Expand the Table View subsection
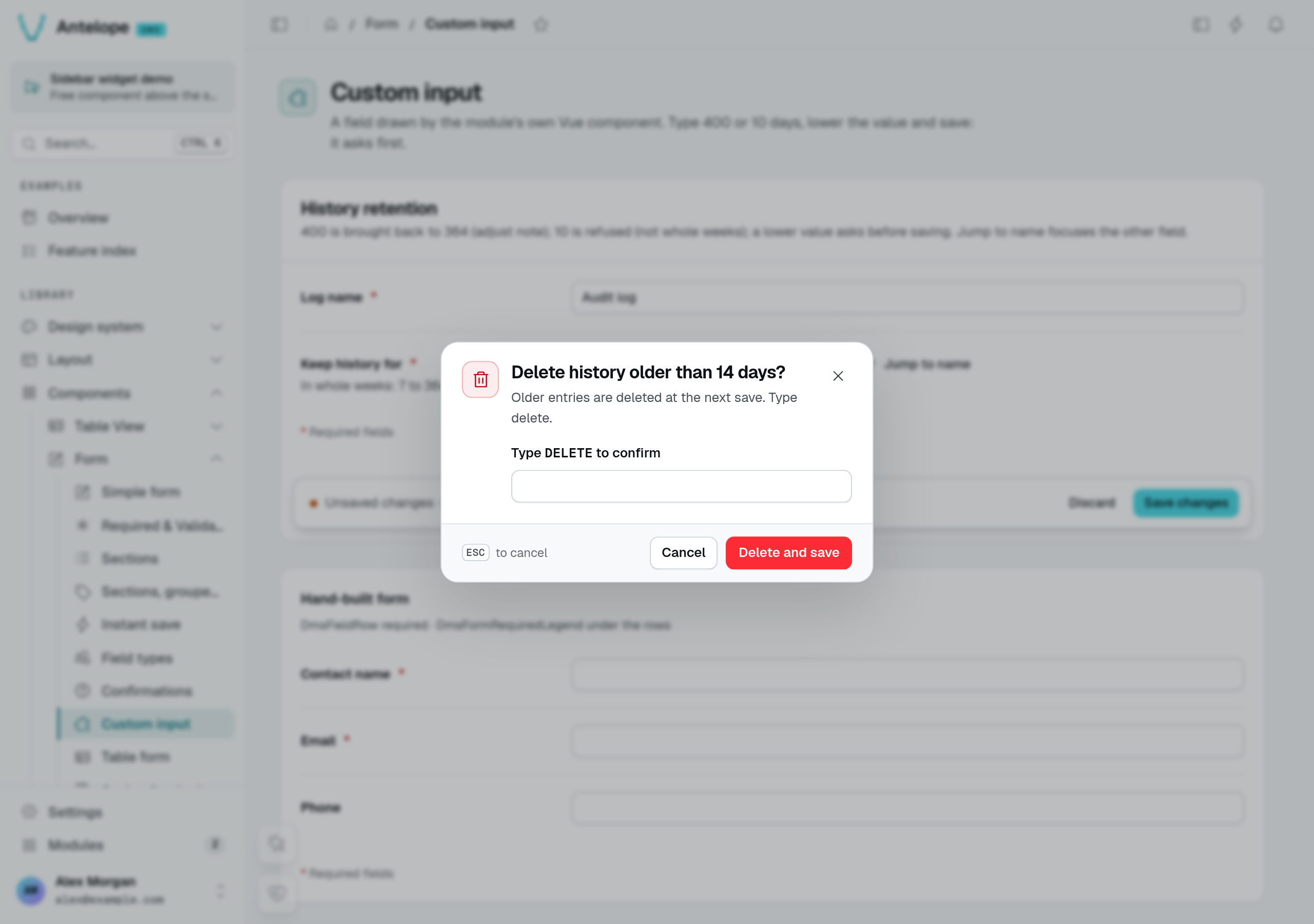This screenshot has width=1314, height=924. pos(136,426)
